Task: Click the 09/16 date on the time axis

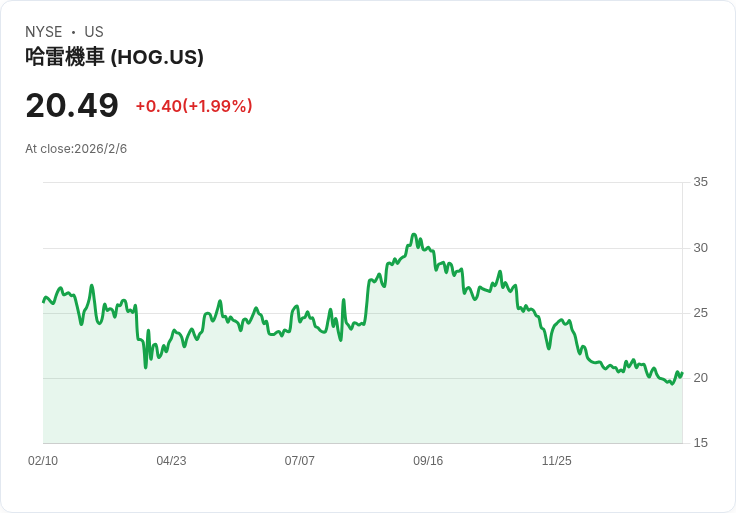Action: (x=428, y=461)
